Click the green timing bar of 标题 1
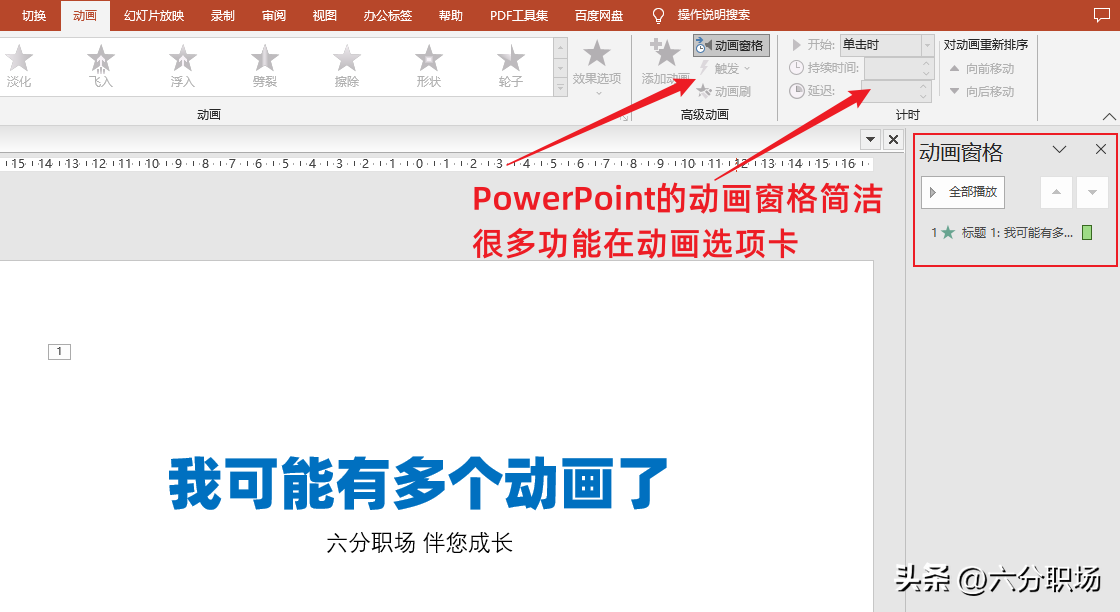1120x612 pixels. point(1087,232)
